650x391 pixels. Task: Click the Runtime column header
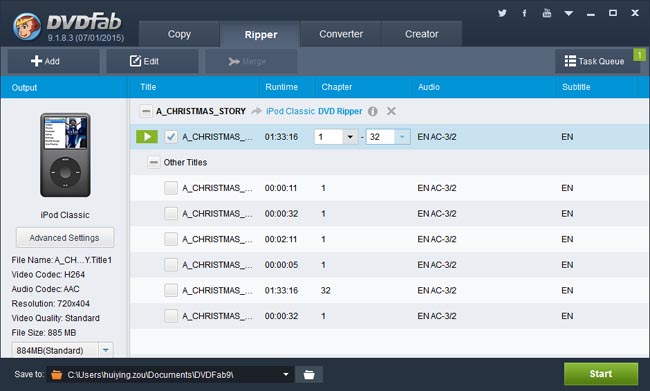[281, 87]
